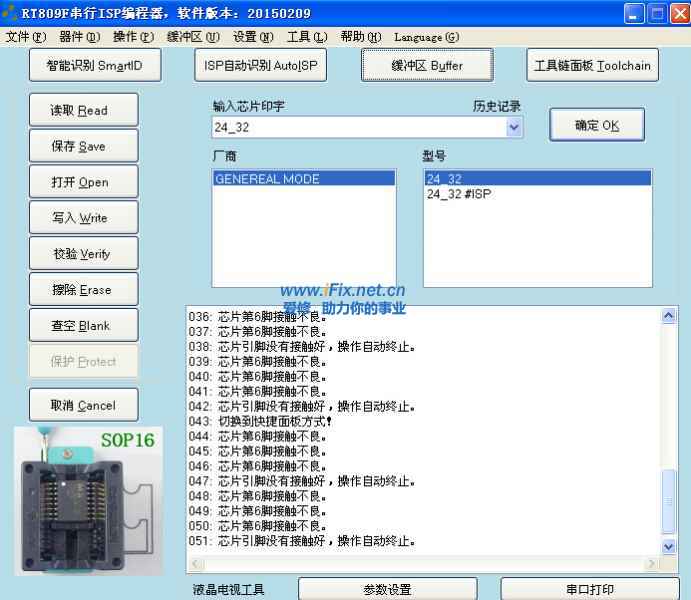691x600 pixels.
Task: Open the 工具链面板 Toolchain button
Action: pos(592,65)
